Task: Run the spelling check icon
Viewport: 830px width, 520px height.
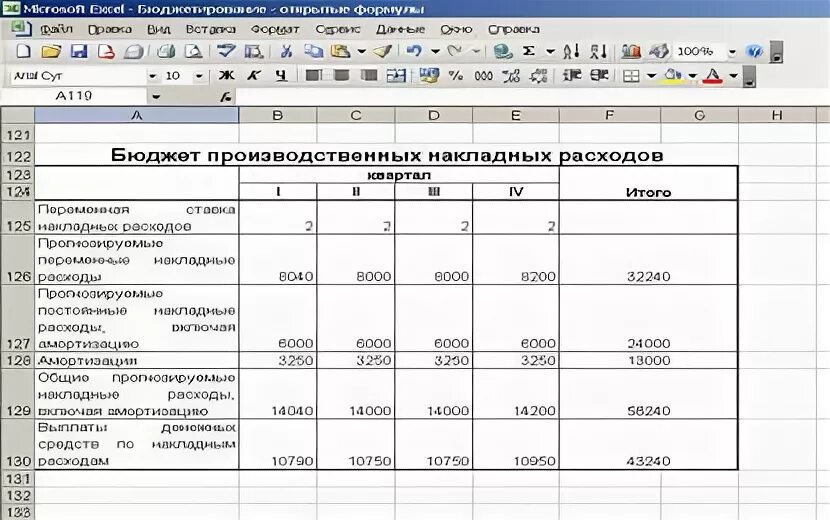Action: 226,51
